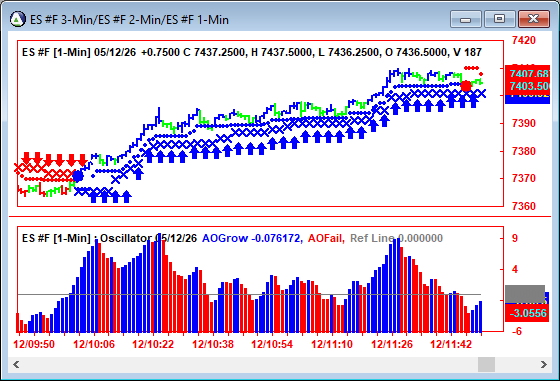Click the large blue dot signal marker
The image size is (560, 381).
point(78,176)
